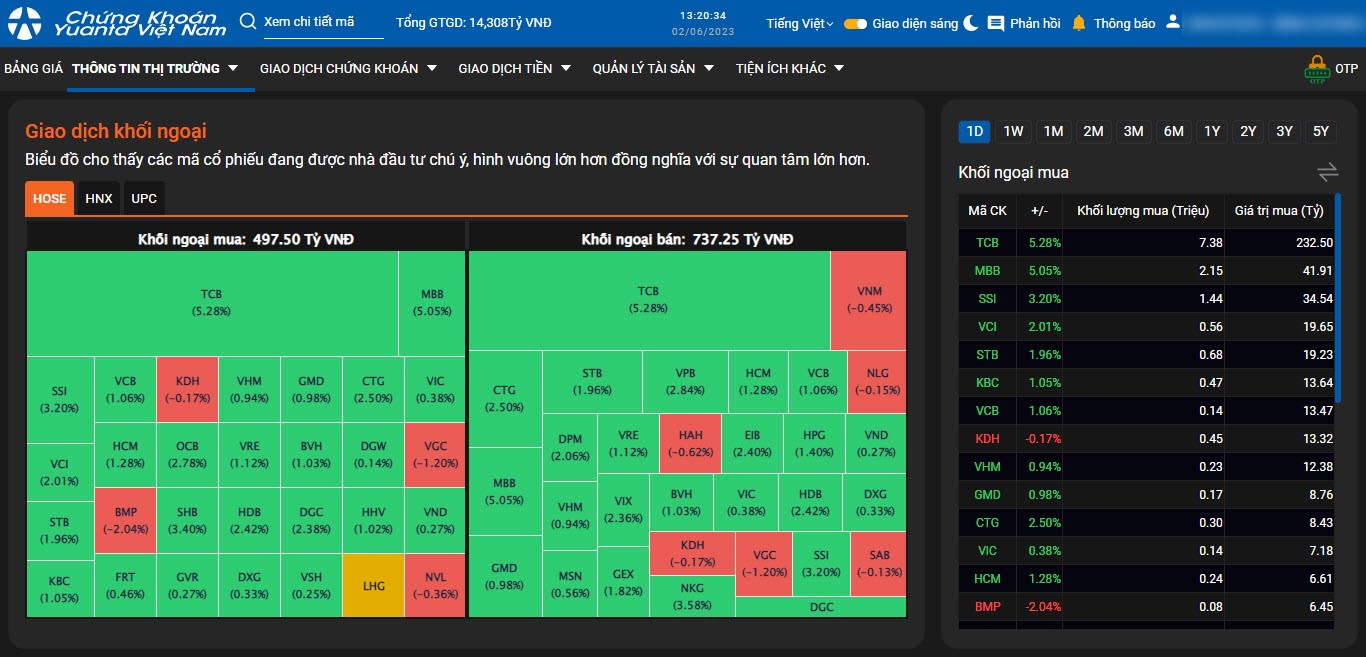Select the 1W time range option
This screenshot has height=657, width=1366.
(1014, 131)
